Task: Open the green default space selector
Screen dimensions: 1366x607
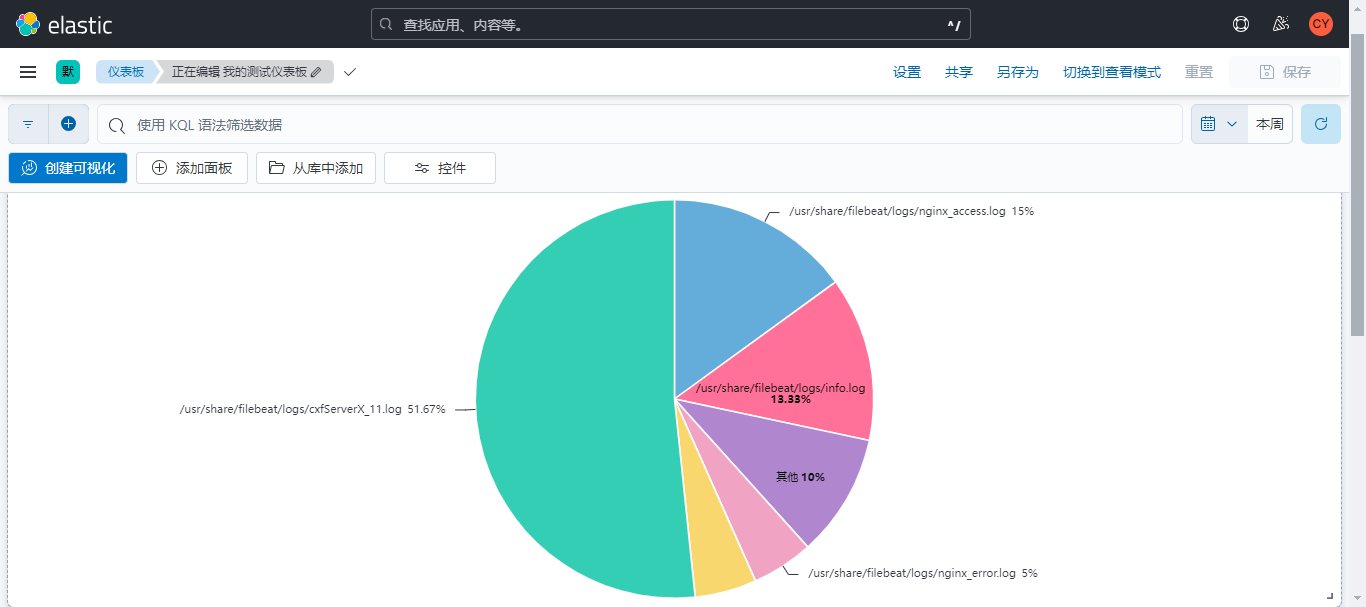Action: (x=68, y=72)
